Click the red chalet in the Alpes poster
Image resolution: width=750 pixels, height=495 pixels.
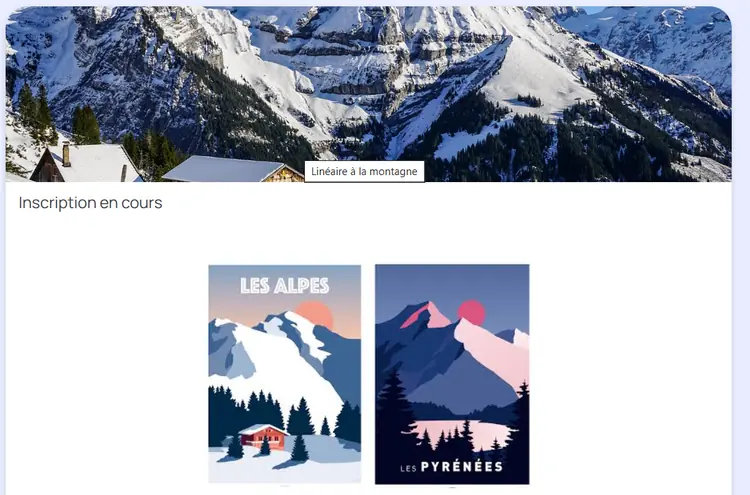263,436
